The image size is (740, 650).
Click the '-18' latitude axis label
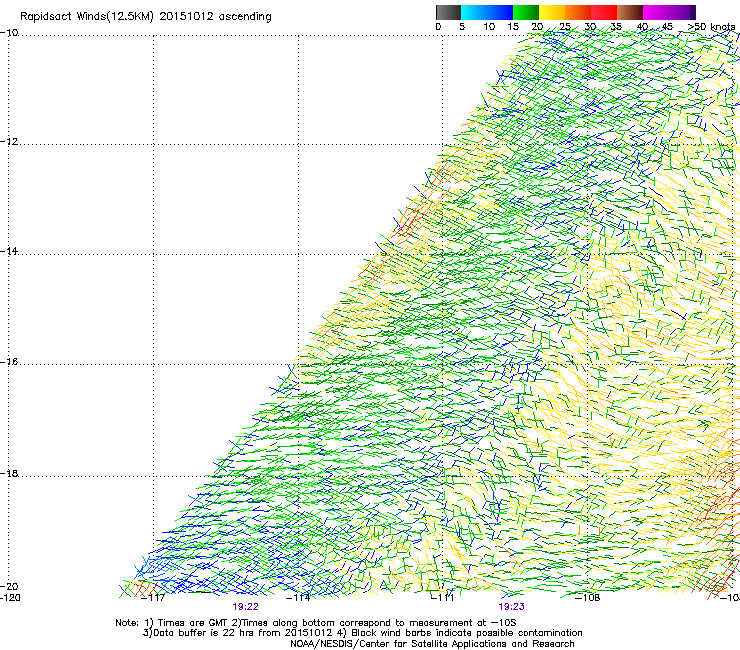click(x=9, y=473)
